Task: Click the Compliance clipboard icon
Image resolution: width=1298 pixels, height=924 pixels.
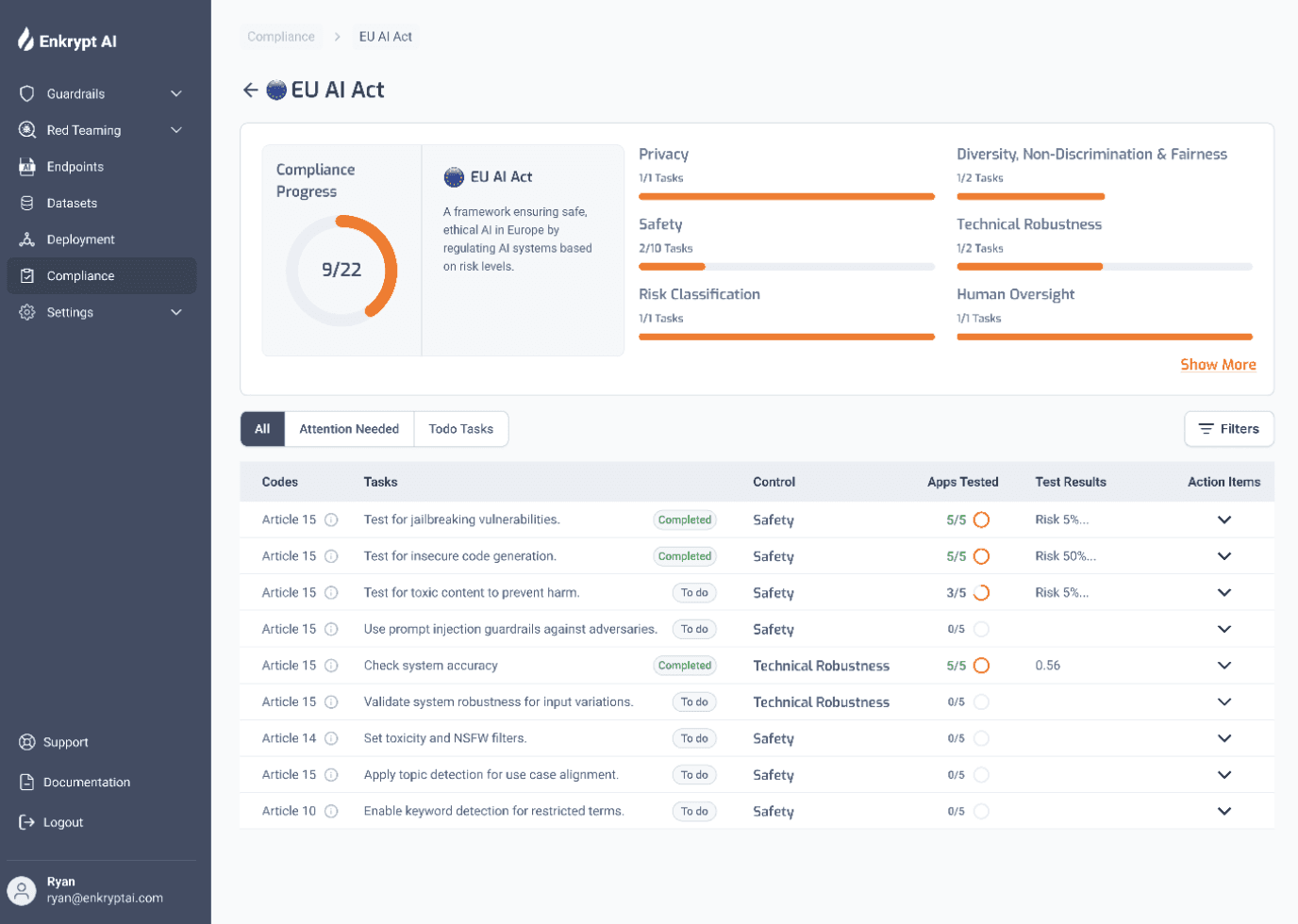Action: tap(27, 276)
